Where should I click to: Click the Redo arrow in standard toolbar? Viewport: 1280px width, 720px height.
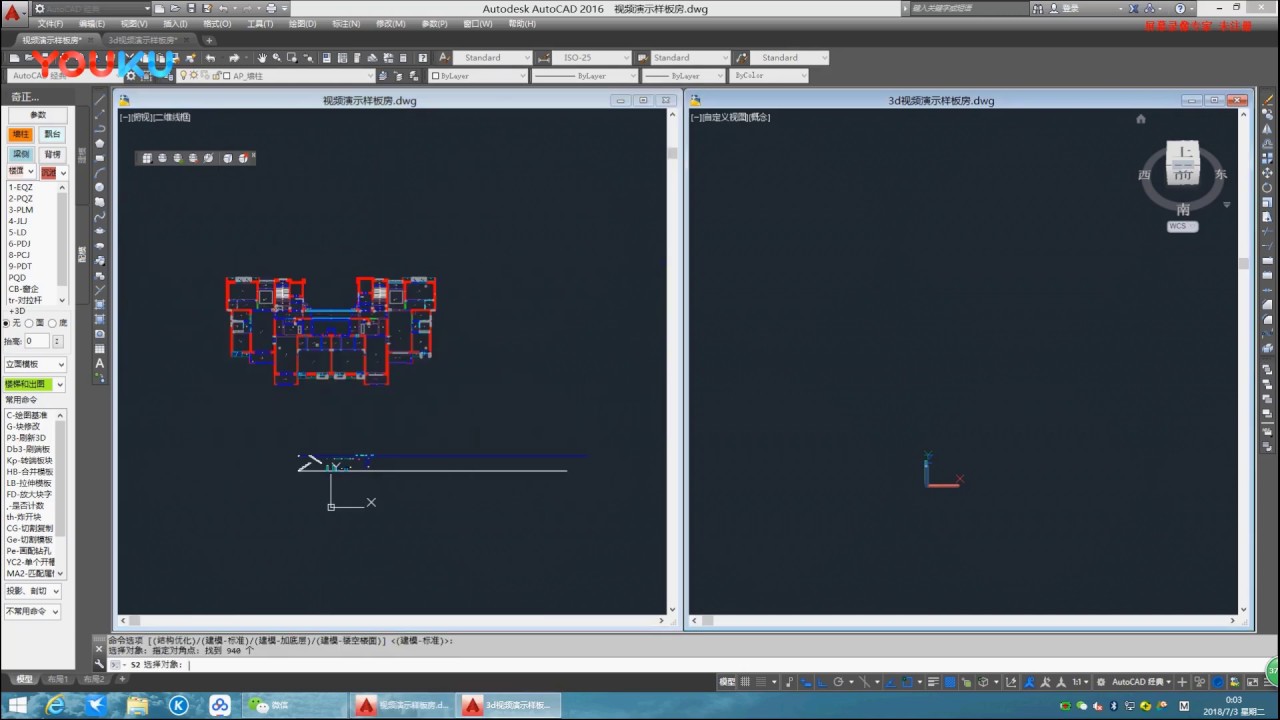(x=233, y=58)
